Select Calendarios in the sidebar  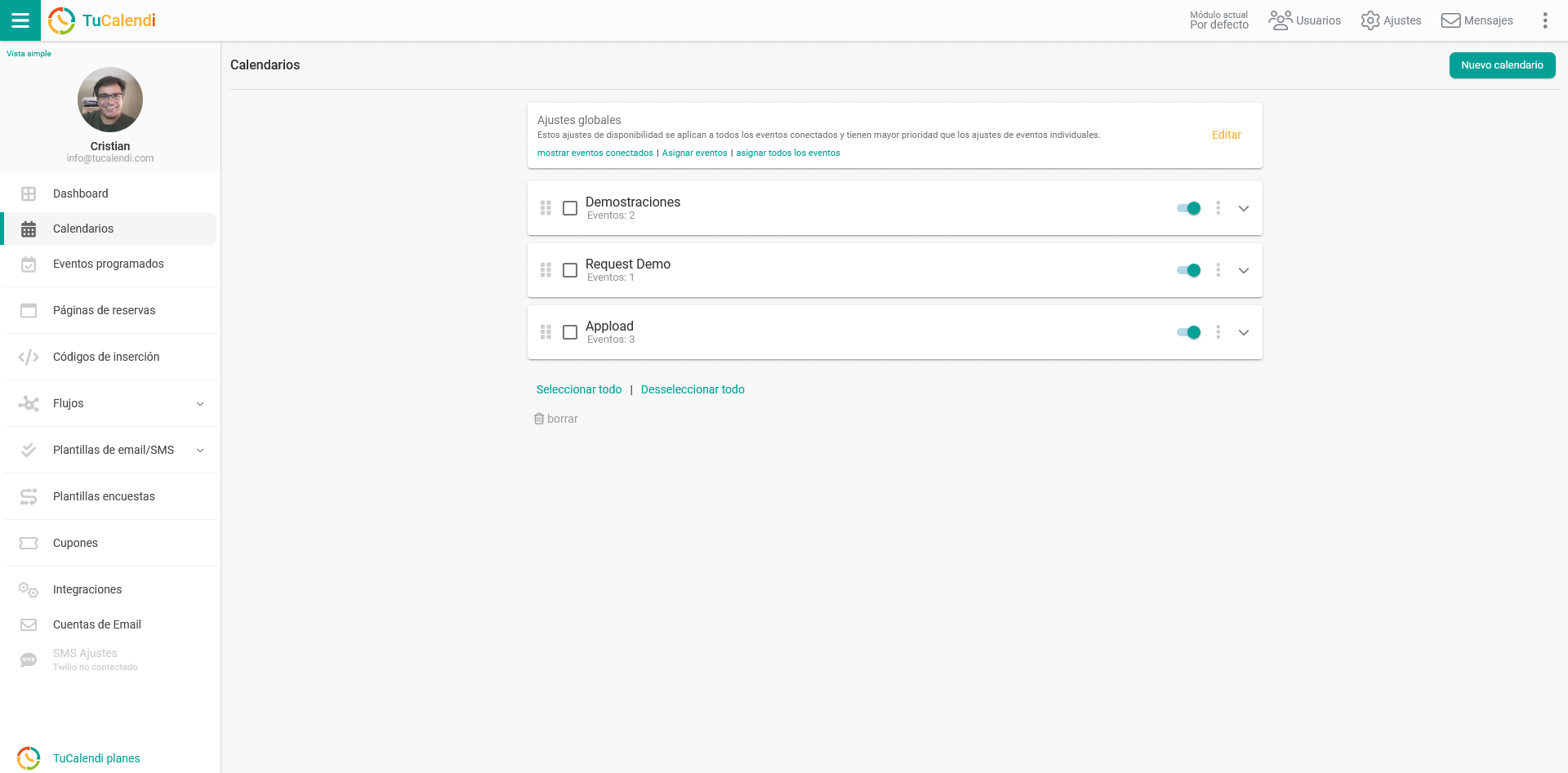click(110, 229)
